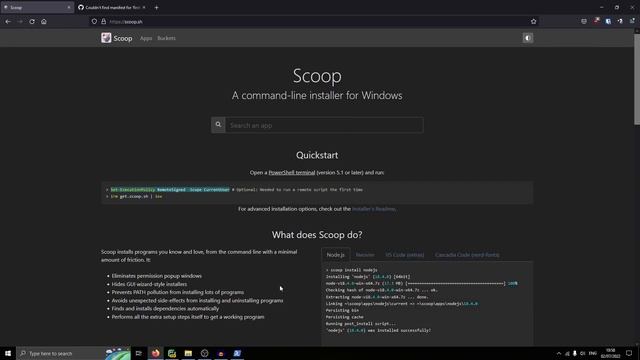The height and width of the screenshot is (360, 640).
Task: Click the padlock site security icon
Action: pyautogui.click(x=104, y=22)
